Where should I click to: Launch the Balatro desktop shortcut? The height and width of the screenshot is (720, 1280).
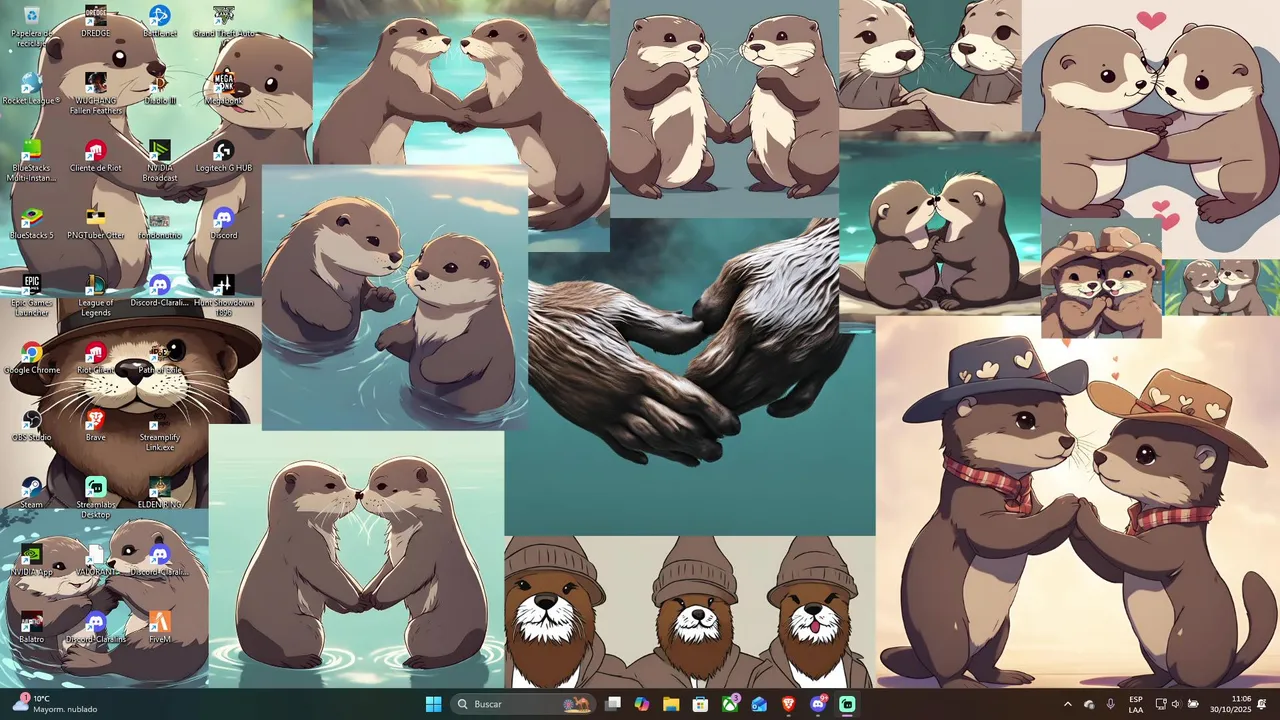(x=32, y=627)
